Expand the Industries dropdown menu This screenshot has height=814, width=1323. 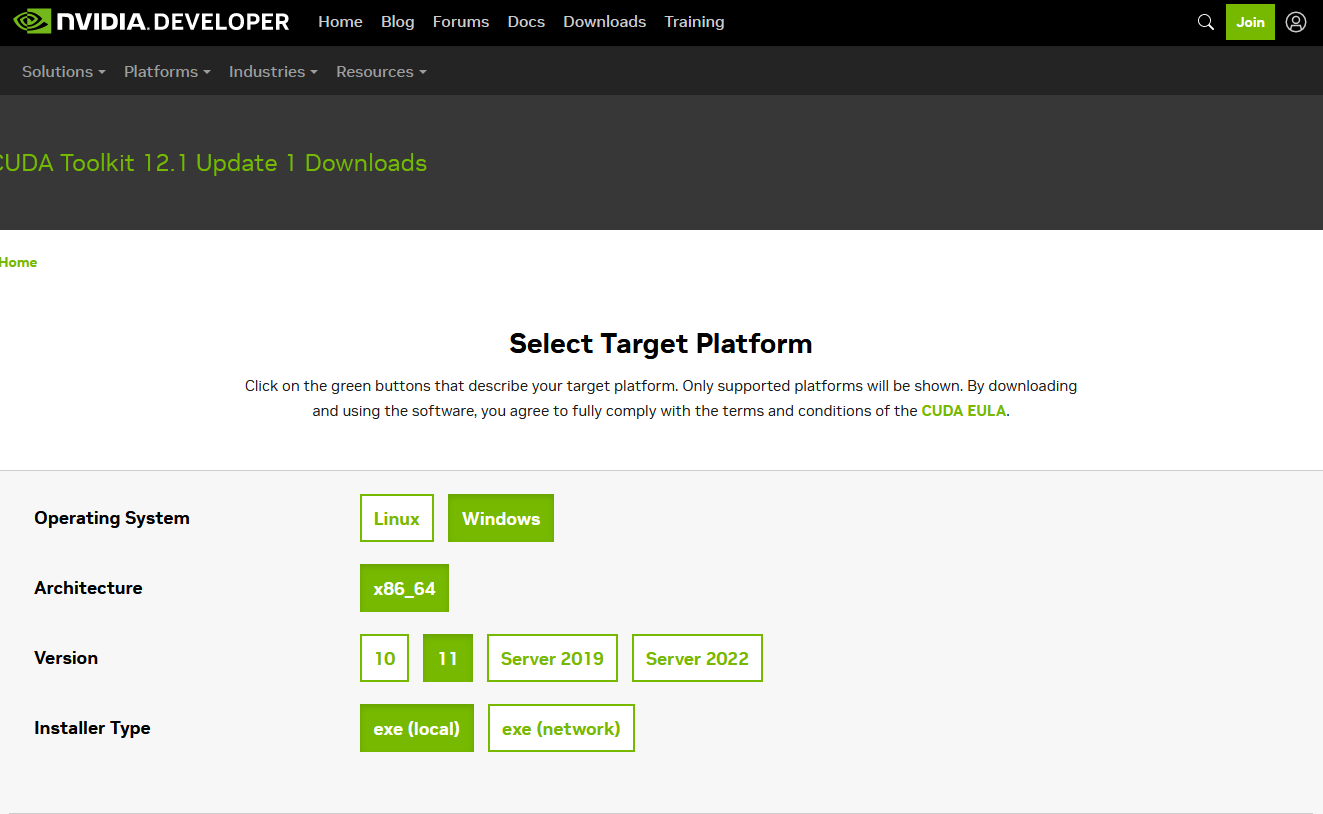point(273,72)
